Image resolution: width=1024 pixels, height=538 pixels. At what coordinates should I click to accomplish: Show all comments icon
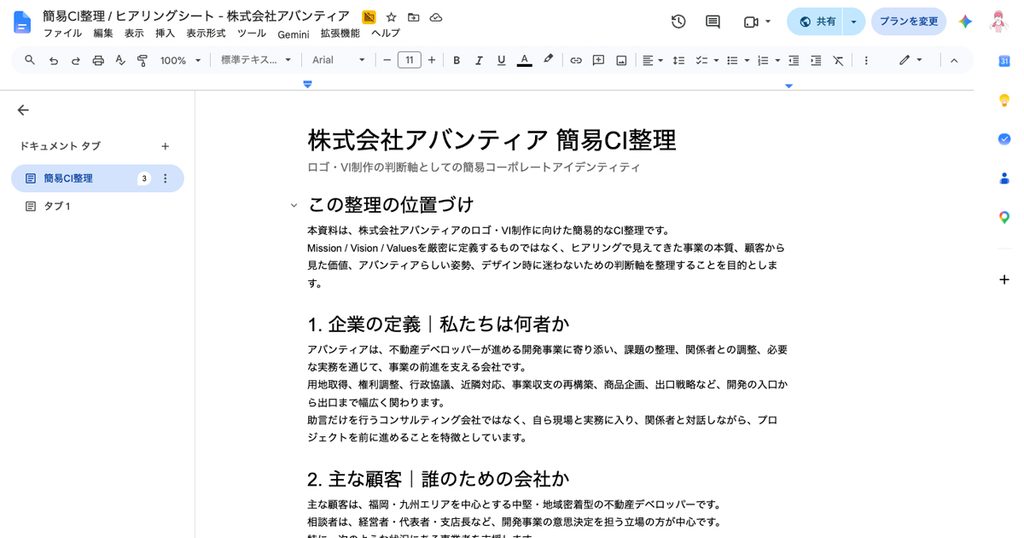coord(712,22)
